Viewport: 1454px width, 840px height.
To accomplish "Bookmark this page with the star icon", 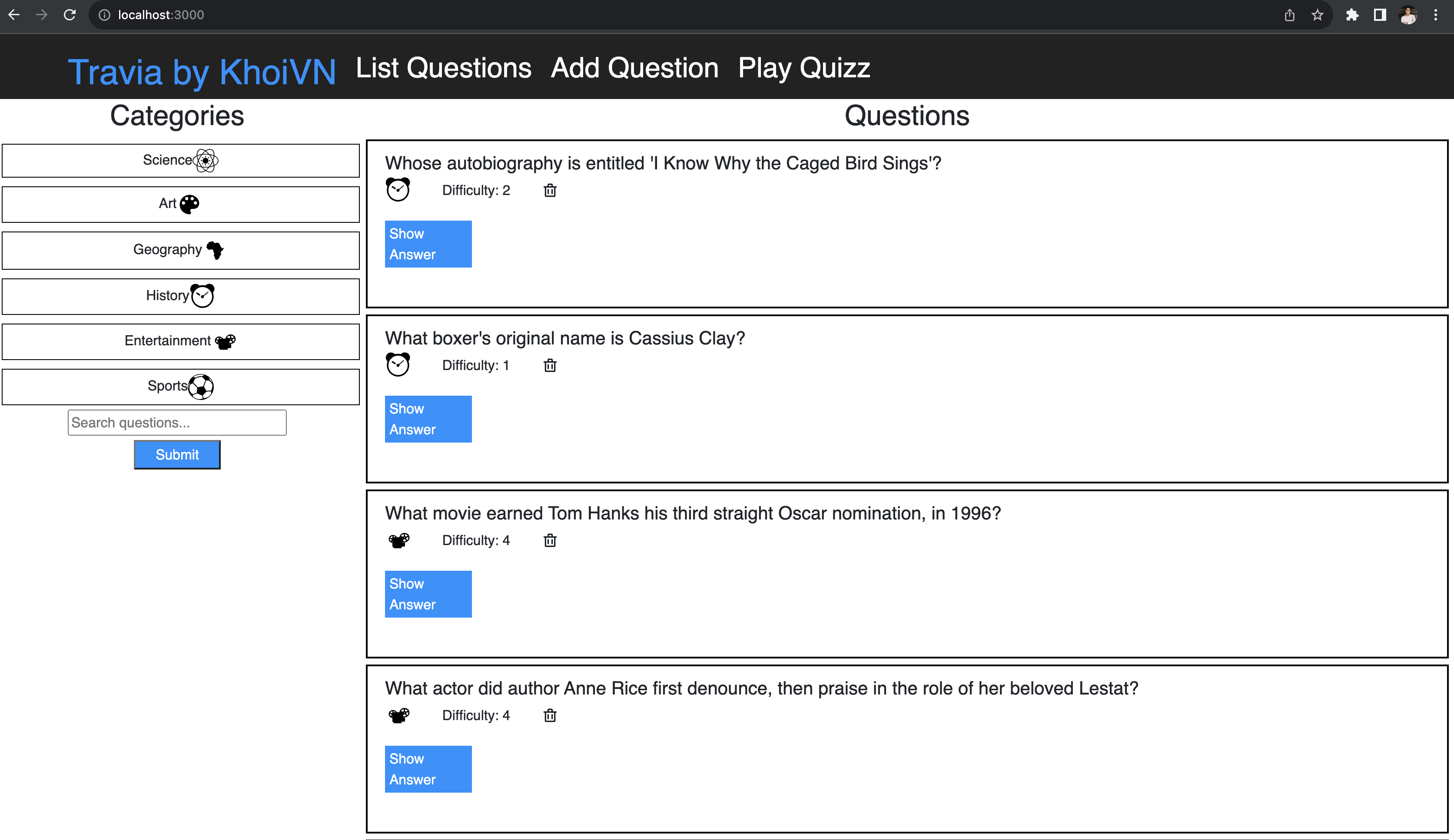I will (1317, 15).
